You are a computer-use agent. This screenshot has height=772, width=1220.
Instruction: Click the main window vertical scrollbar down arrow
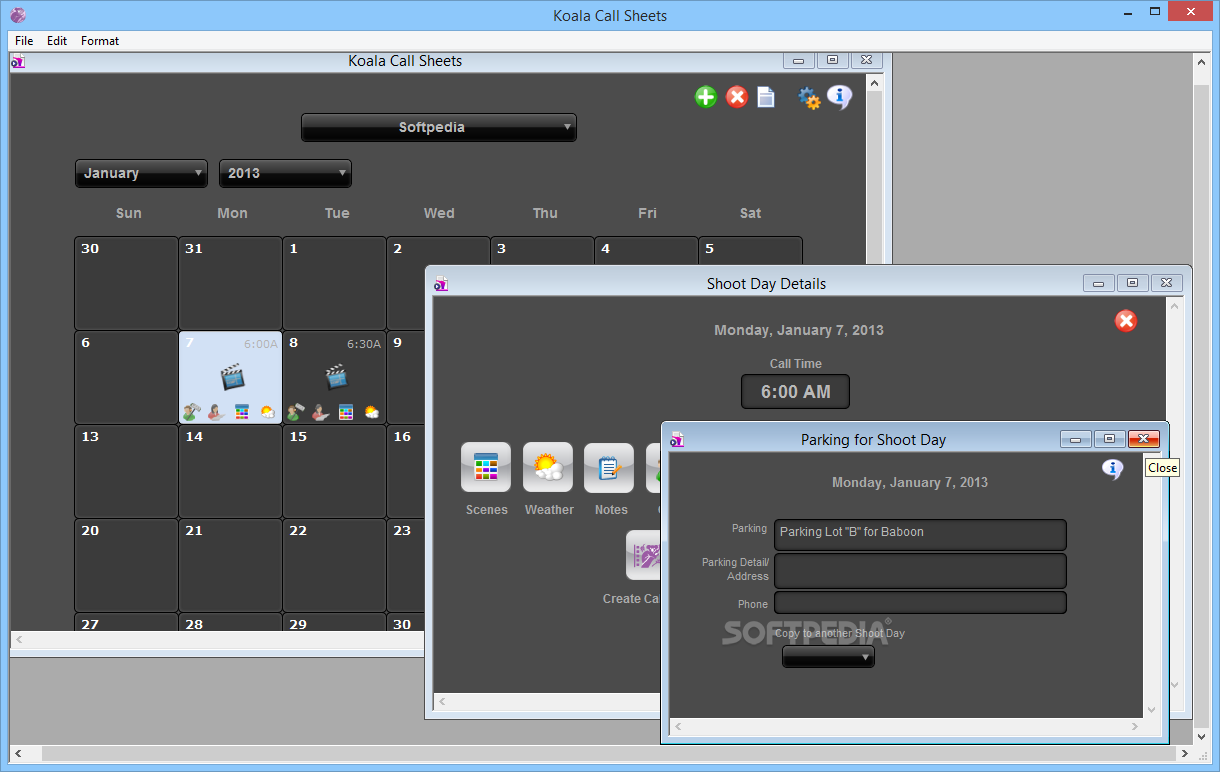pos(1203,735)
